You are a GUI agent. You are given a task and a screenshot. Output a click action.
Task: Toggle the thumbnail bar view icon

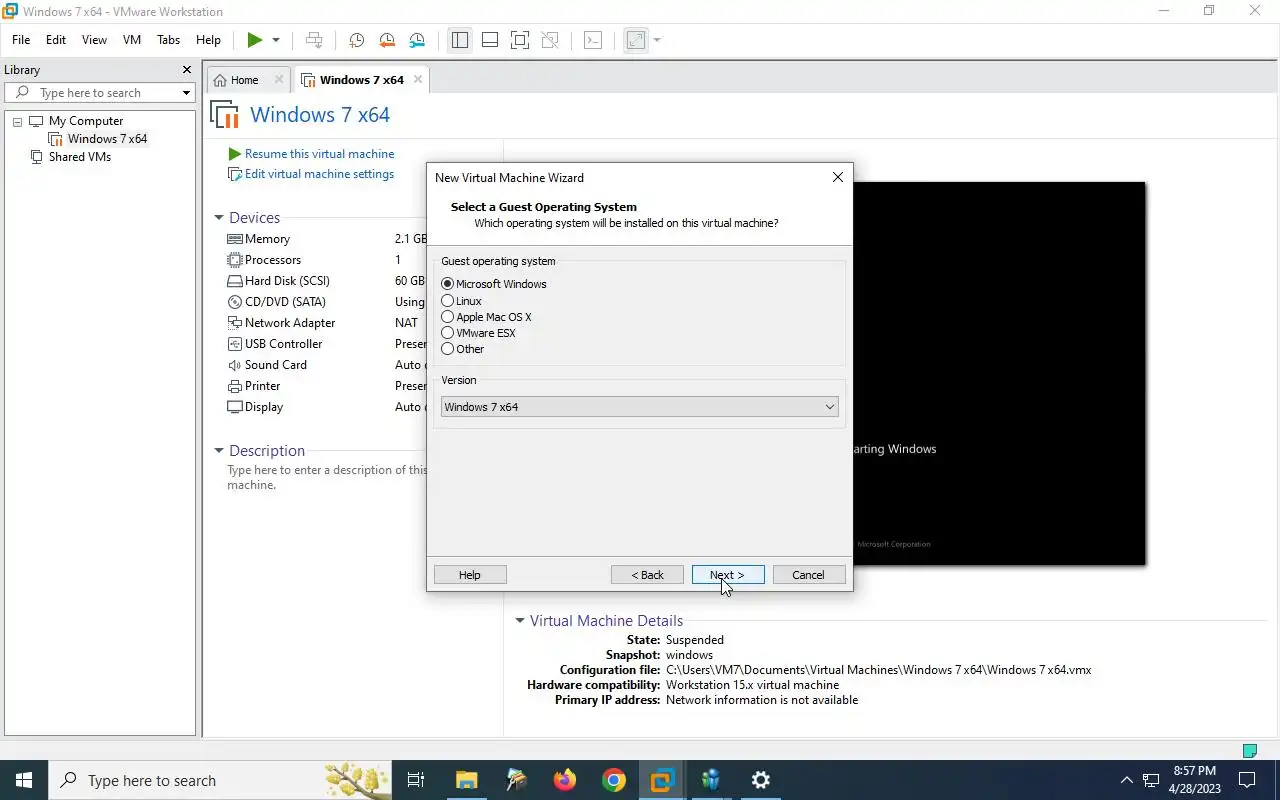(x=490, y=40)
